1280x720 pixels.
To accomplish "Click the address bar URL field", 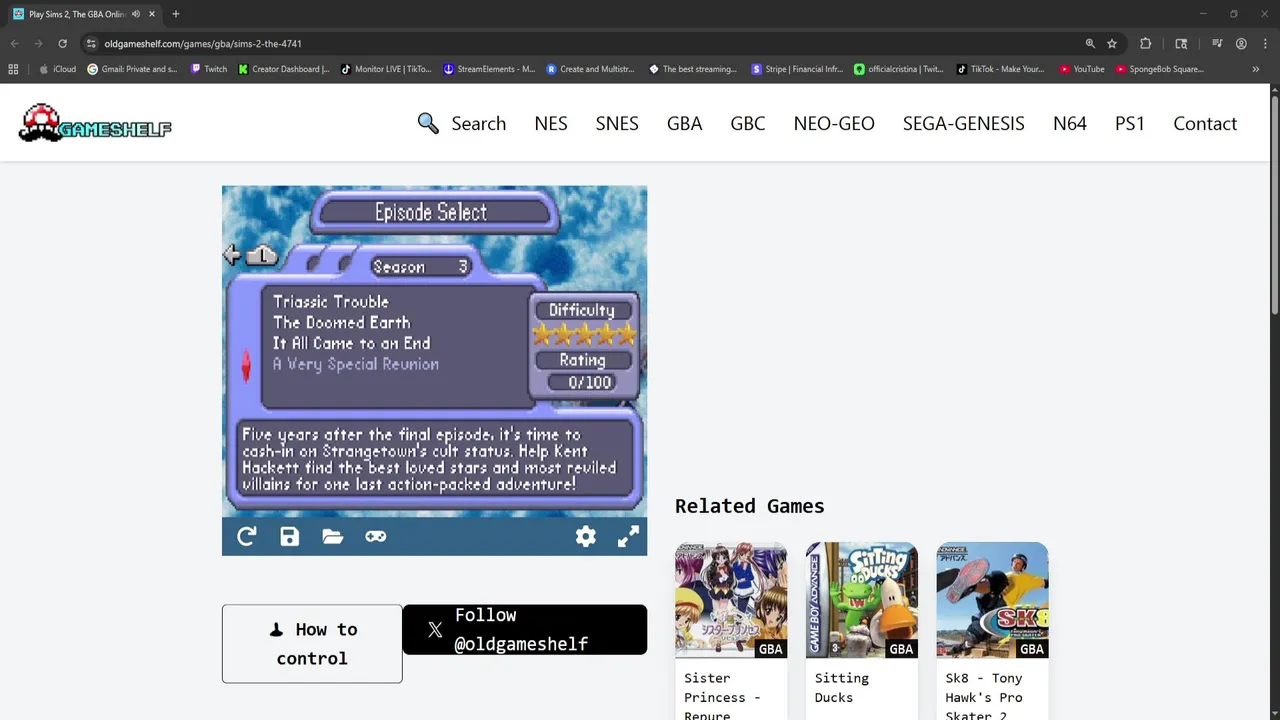I will coord(580,44).
